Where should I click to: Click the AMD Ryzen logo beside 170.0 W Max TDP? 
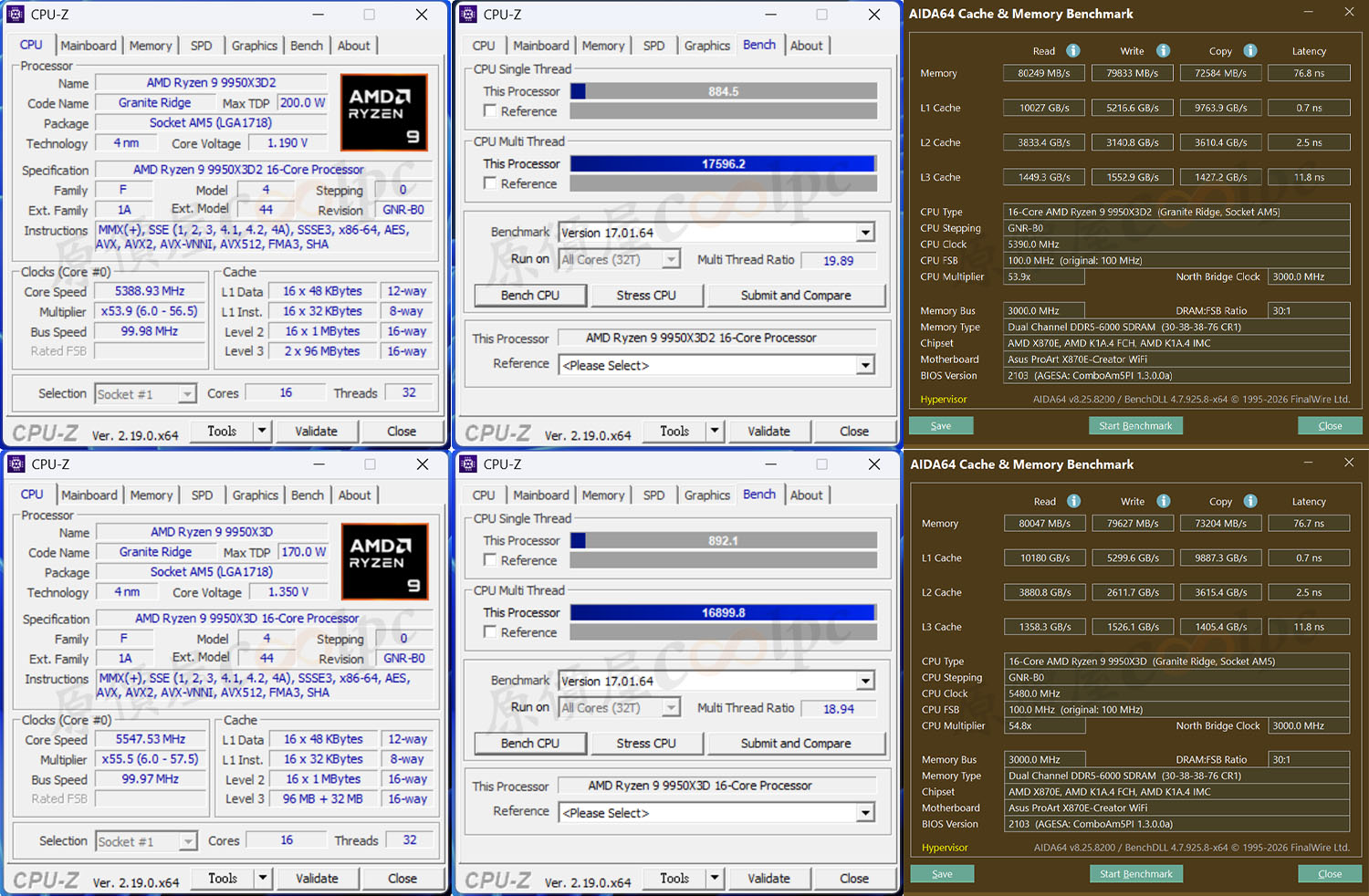(x=384, y=561)
